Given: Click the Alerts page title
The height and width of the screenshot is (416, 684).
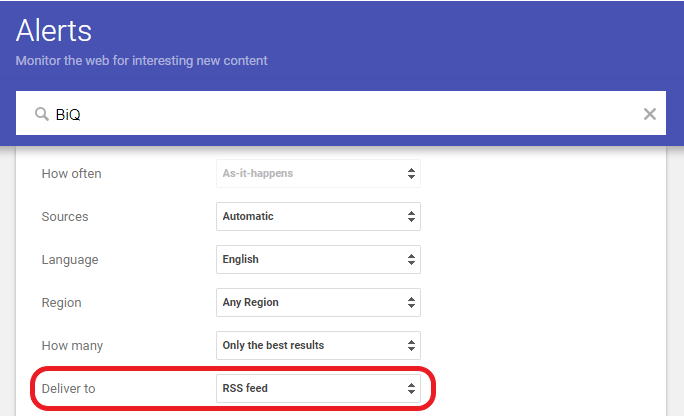Looking at the screenshot, I should coord(54,31).
